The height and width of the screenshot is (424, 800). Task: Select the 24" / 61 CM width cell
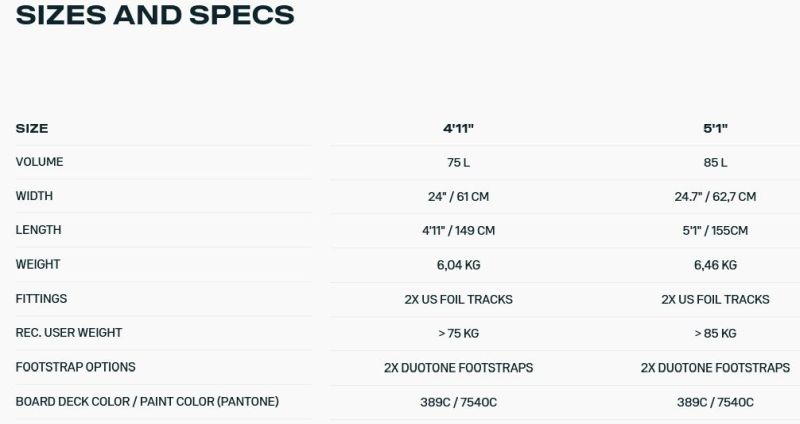tap(458, 196)
